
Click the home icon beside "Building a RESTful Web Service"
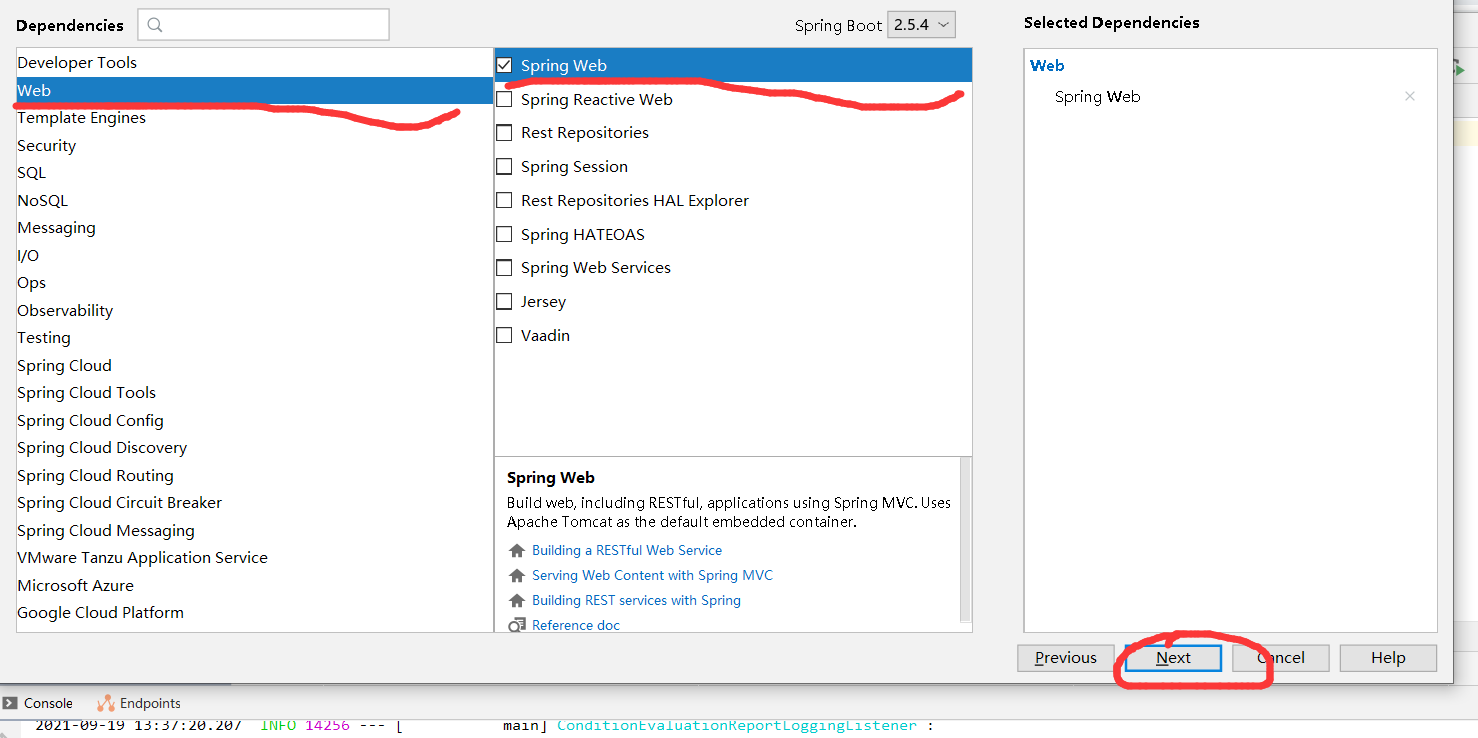tap(516, 549)
